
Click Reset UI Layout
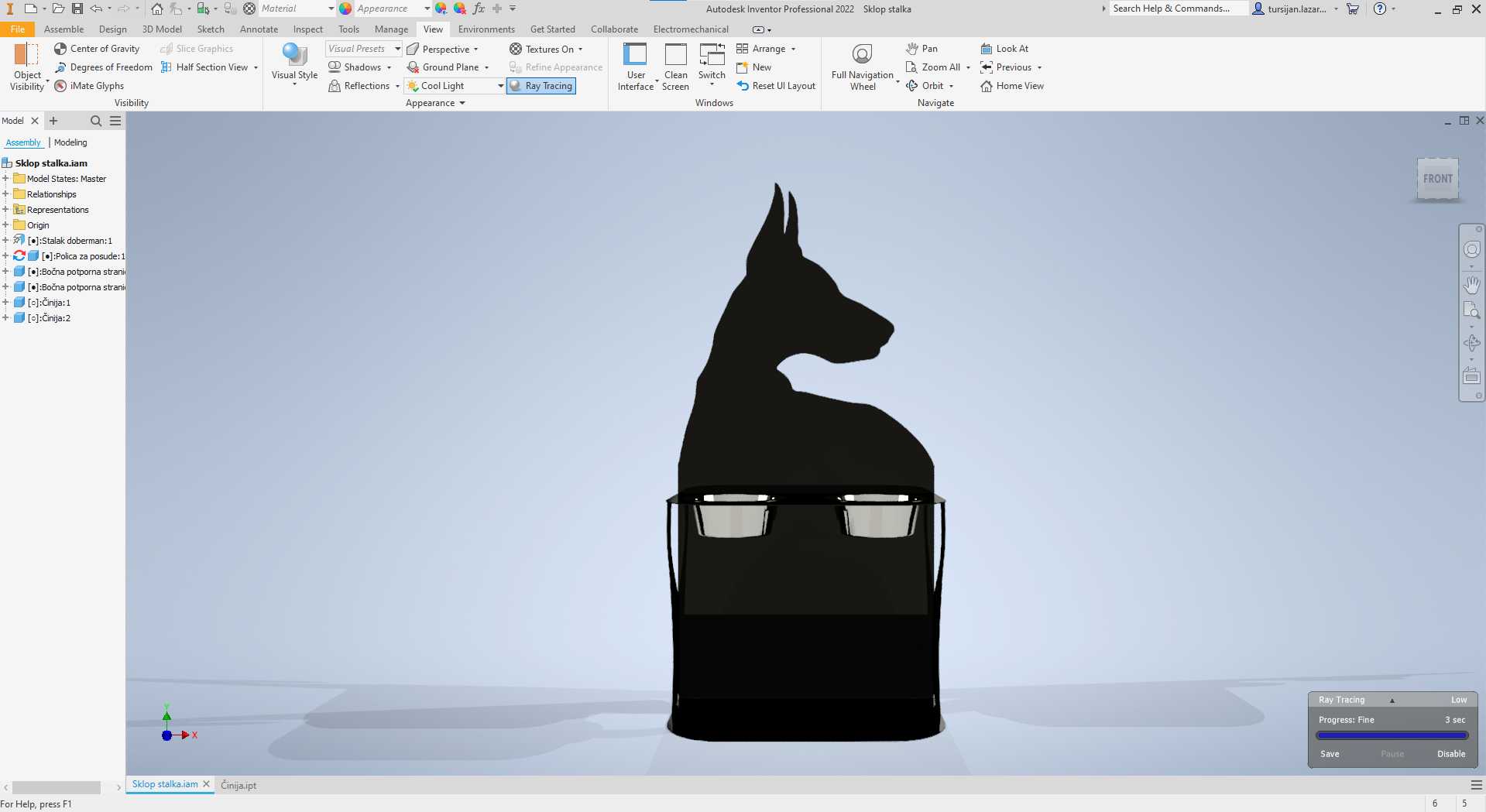pos(776,86)
